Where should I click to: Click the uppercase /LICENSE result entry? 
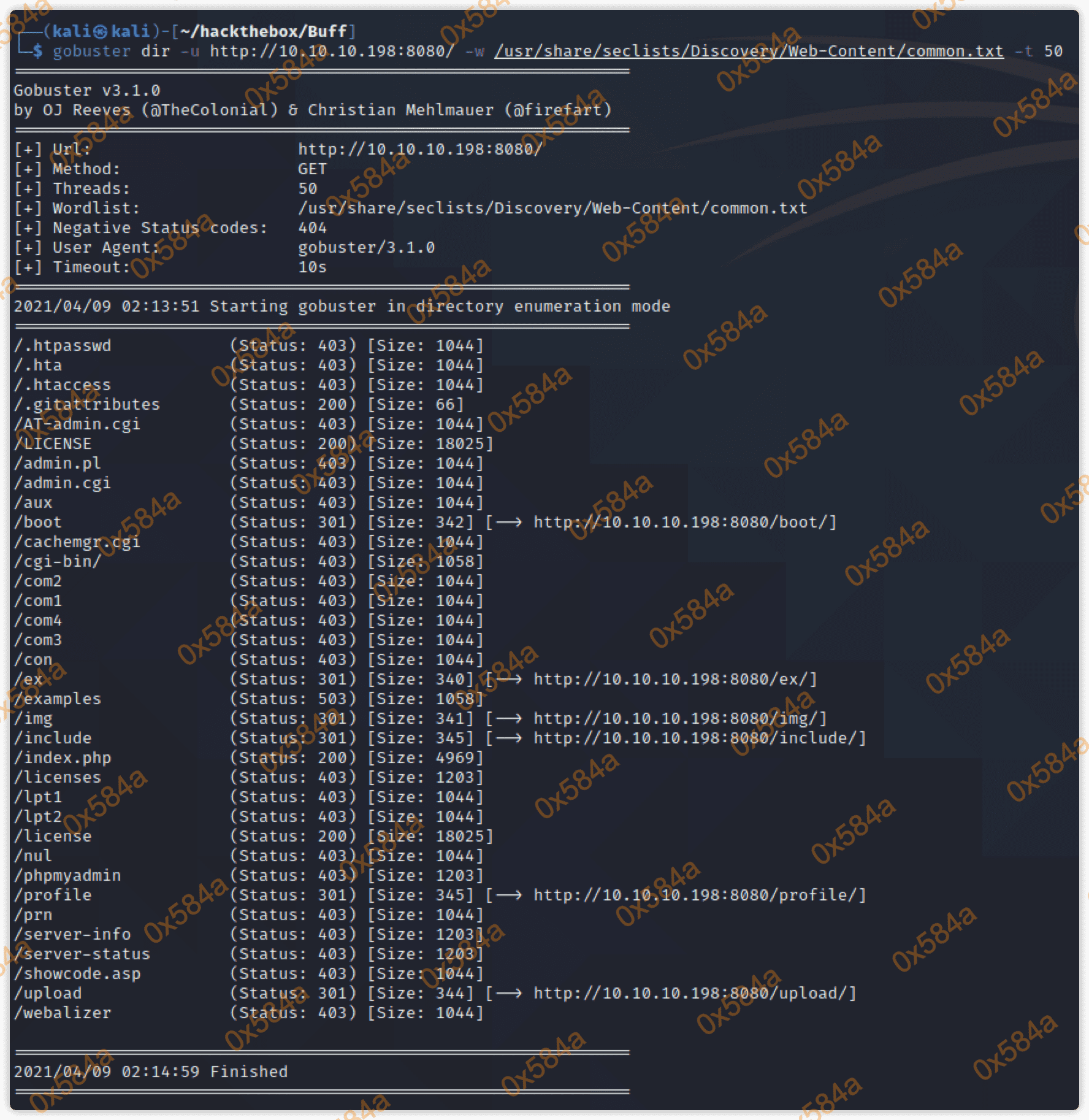tap(53, 443)
